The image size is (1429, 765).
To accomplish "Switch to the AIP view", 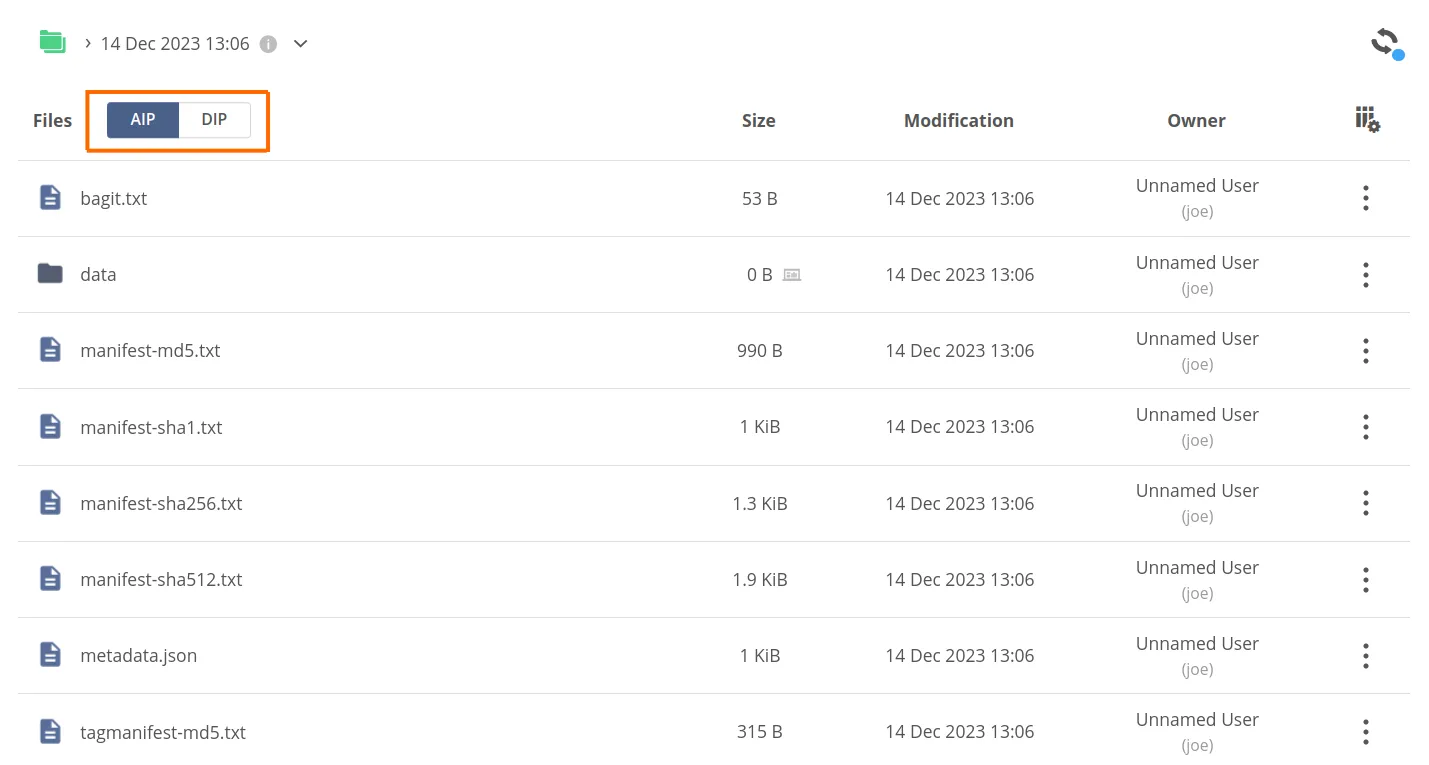I will [143, 120].
